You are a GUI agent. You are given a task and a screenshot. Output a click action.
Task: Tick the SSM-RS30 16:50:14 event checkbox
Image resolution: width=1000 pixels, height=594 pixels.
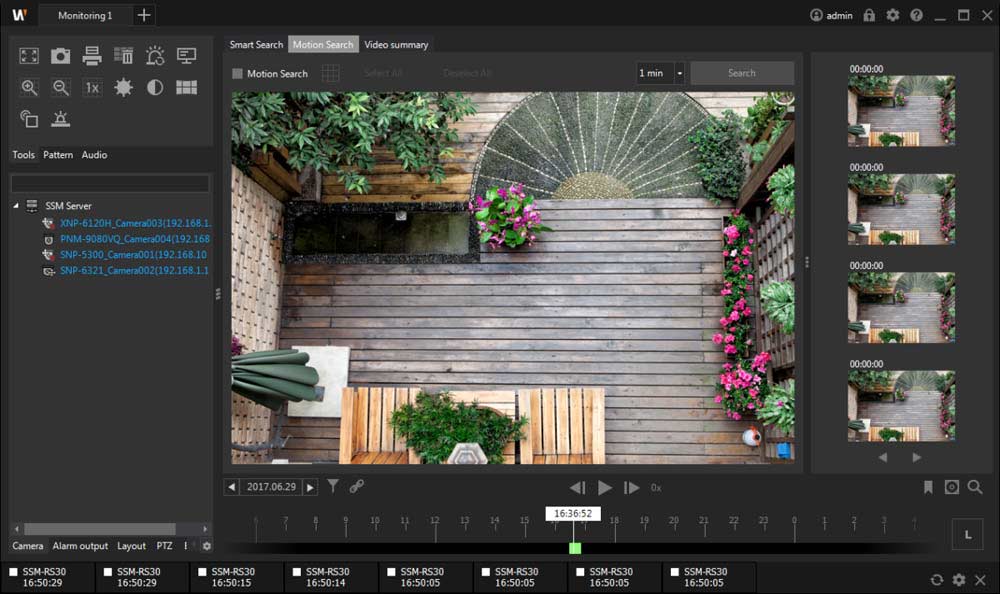point(297,572)
